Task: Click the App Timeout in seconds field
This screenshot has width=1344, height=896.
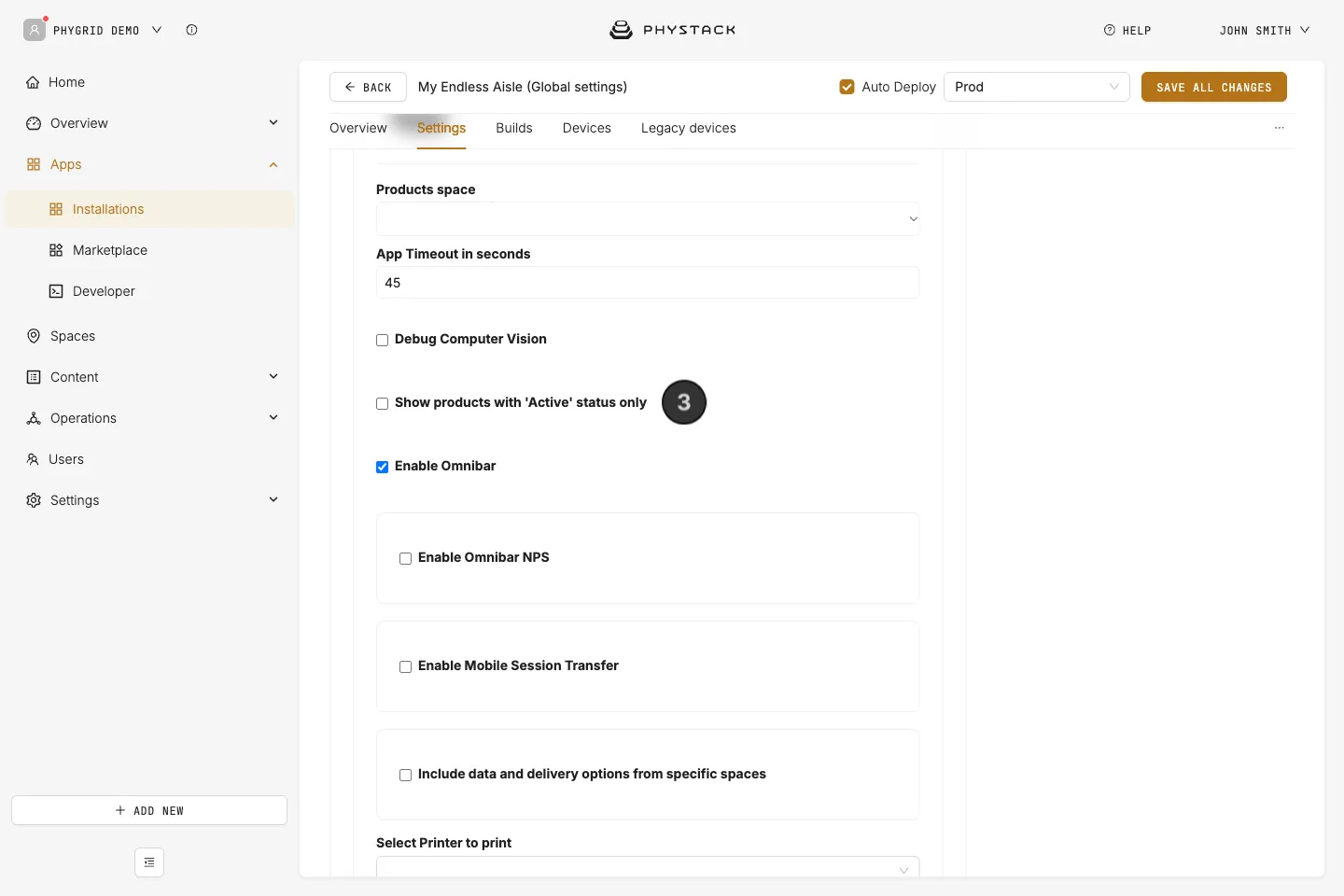Action: tap(648, 283)
